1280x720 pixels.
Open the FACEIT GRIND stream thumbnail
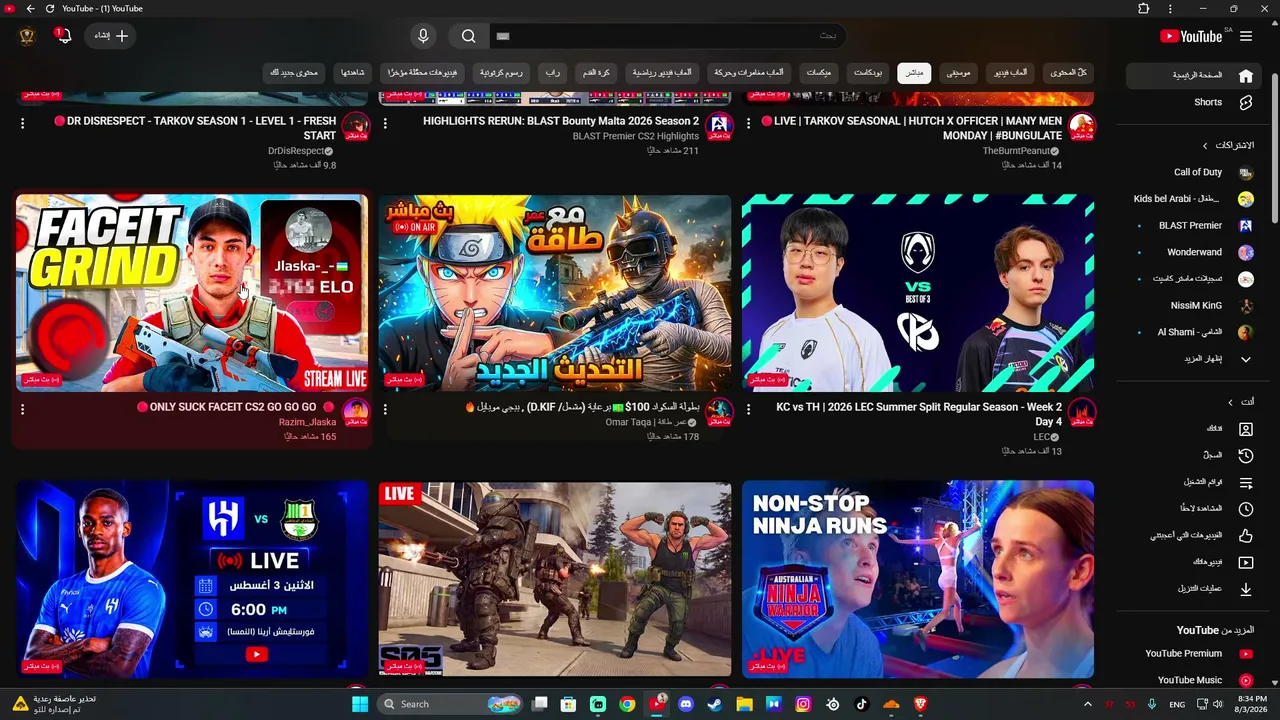point(192,293)
